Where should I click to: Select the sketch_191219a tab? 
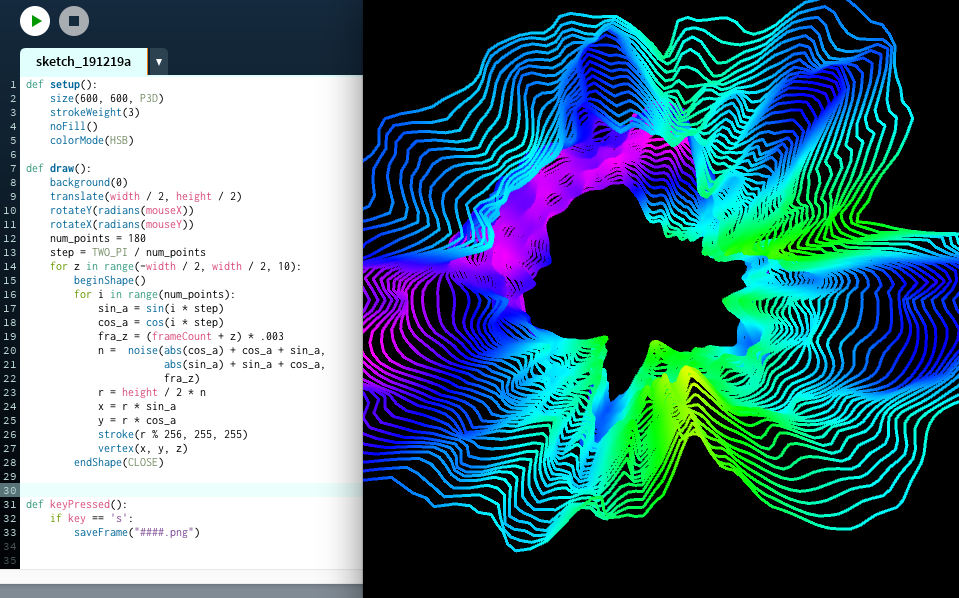click(83, 62)
